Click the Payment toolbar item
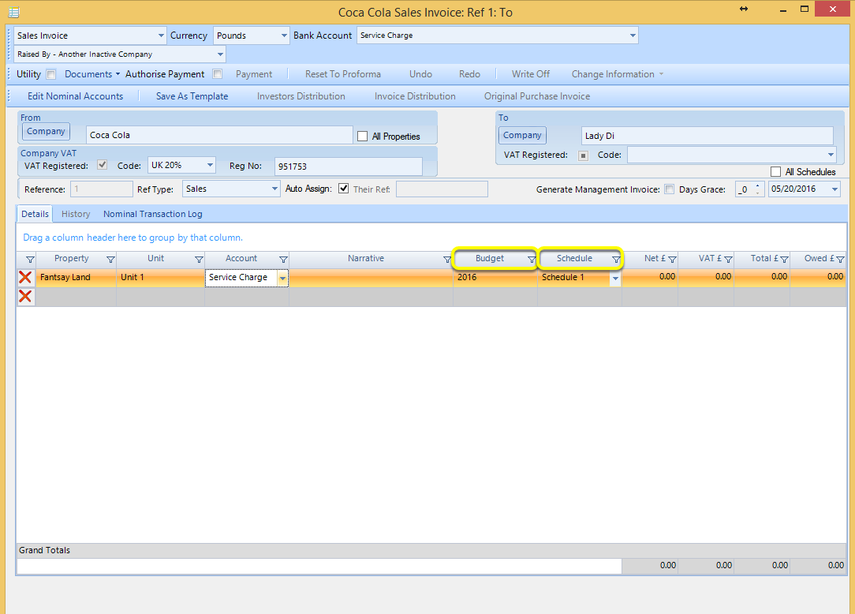The image size is (855, 614). pos(254,74)
